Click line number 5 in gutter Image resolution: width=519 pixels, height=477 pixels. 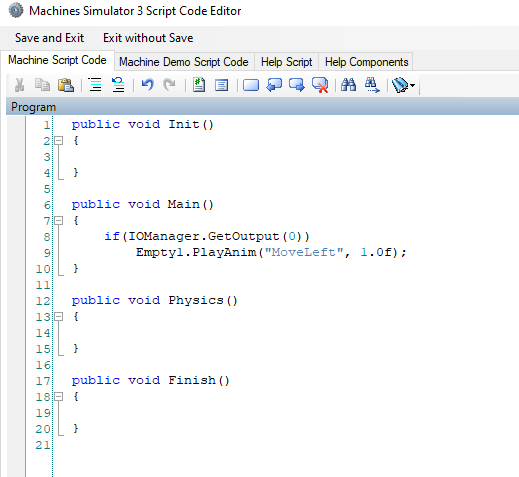coord(47,189)
